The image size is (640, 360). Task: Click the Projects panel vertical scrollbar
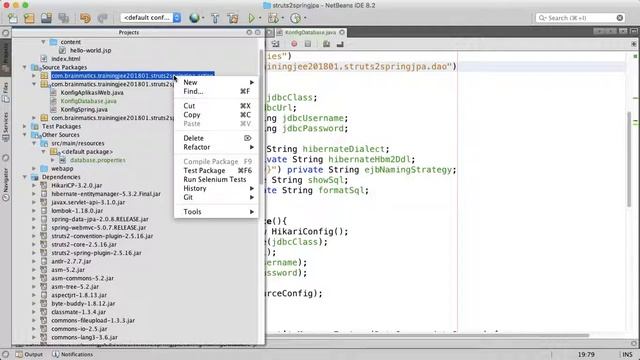(x=261, y=116)
